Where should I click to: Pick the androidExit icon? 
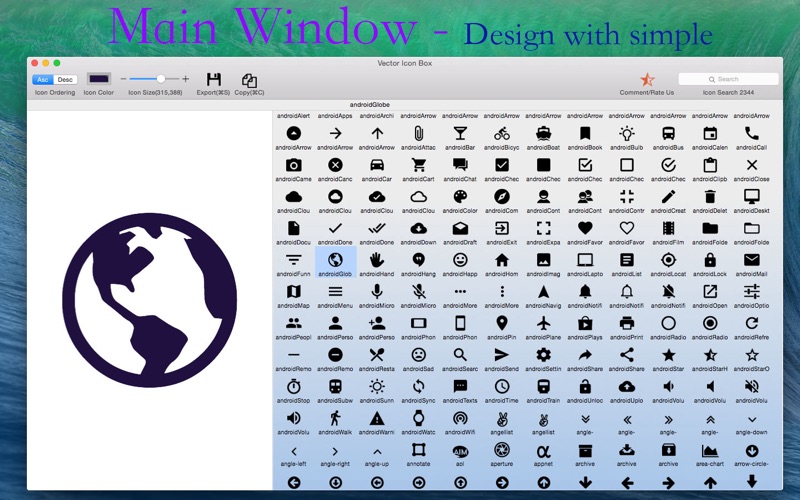click(x=502, y=229)
